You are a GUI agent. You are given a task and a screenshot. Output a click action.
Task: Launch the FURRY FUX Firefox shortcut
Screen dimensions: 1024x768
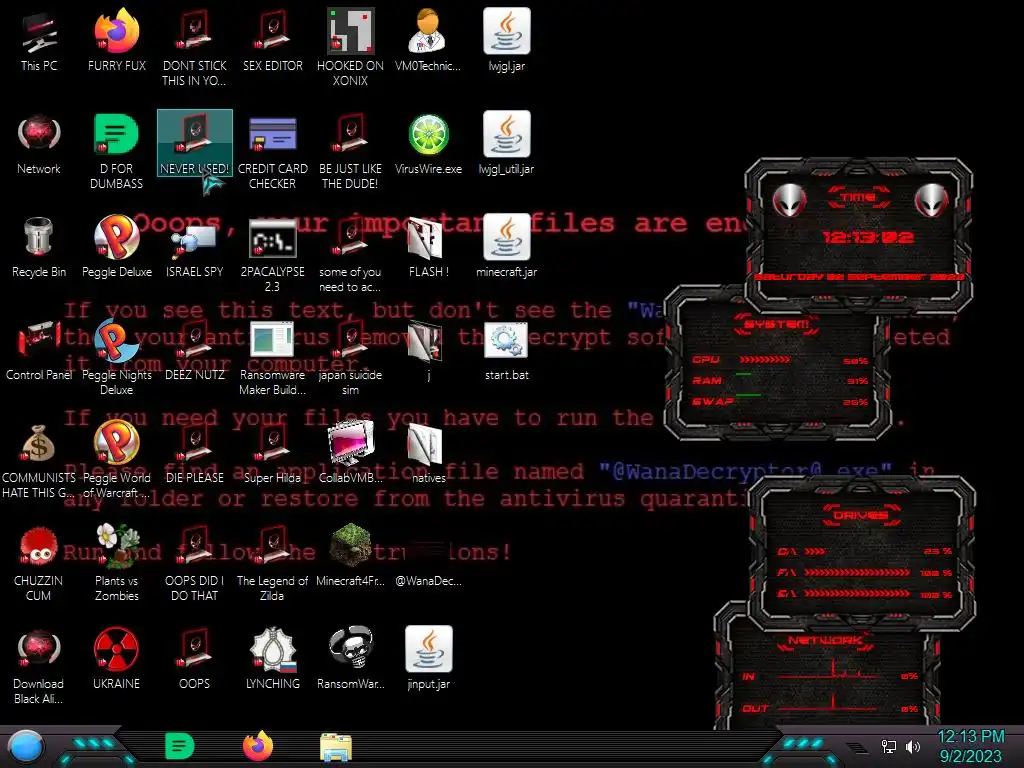[x=116, y=40]
